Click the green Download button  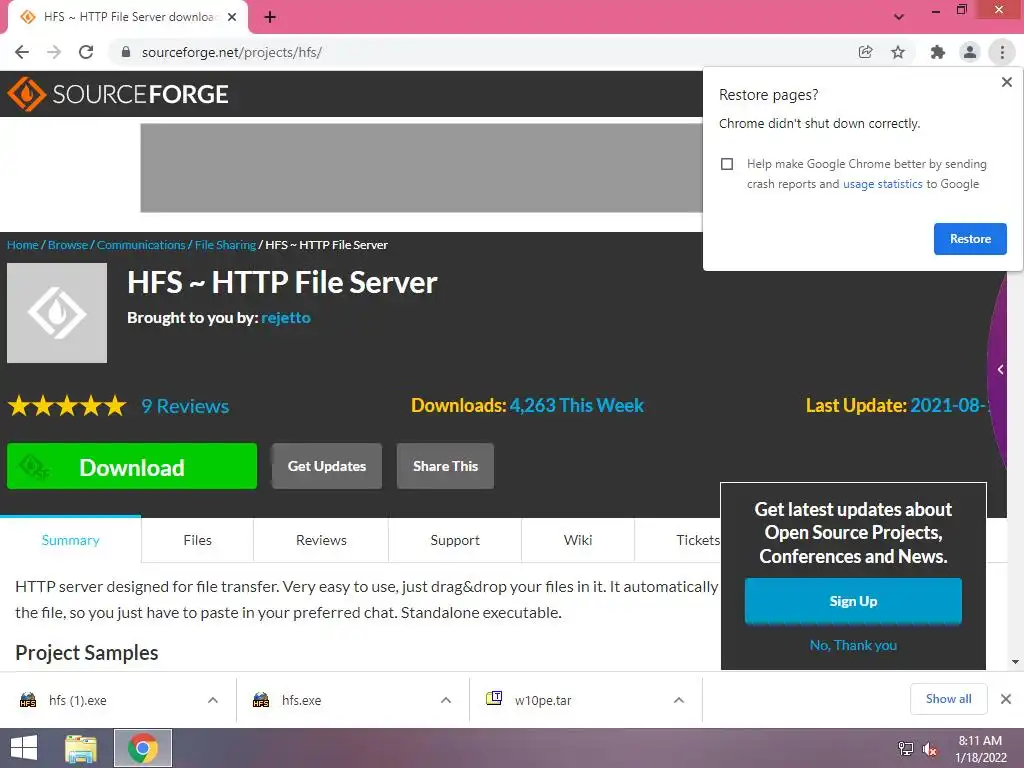132,466
